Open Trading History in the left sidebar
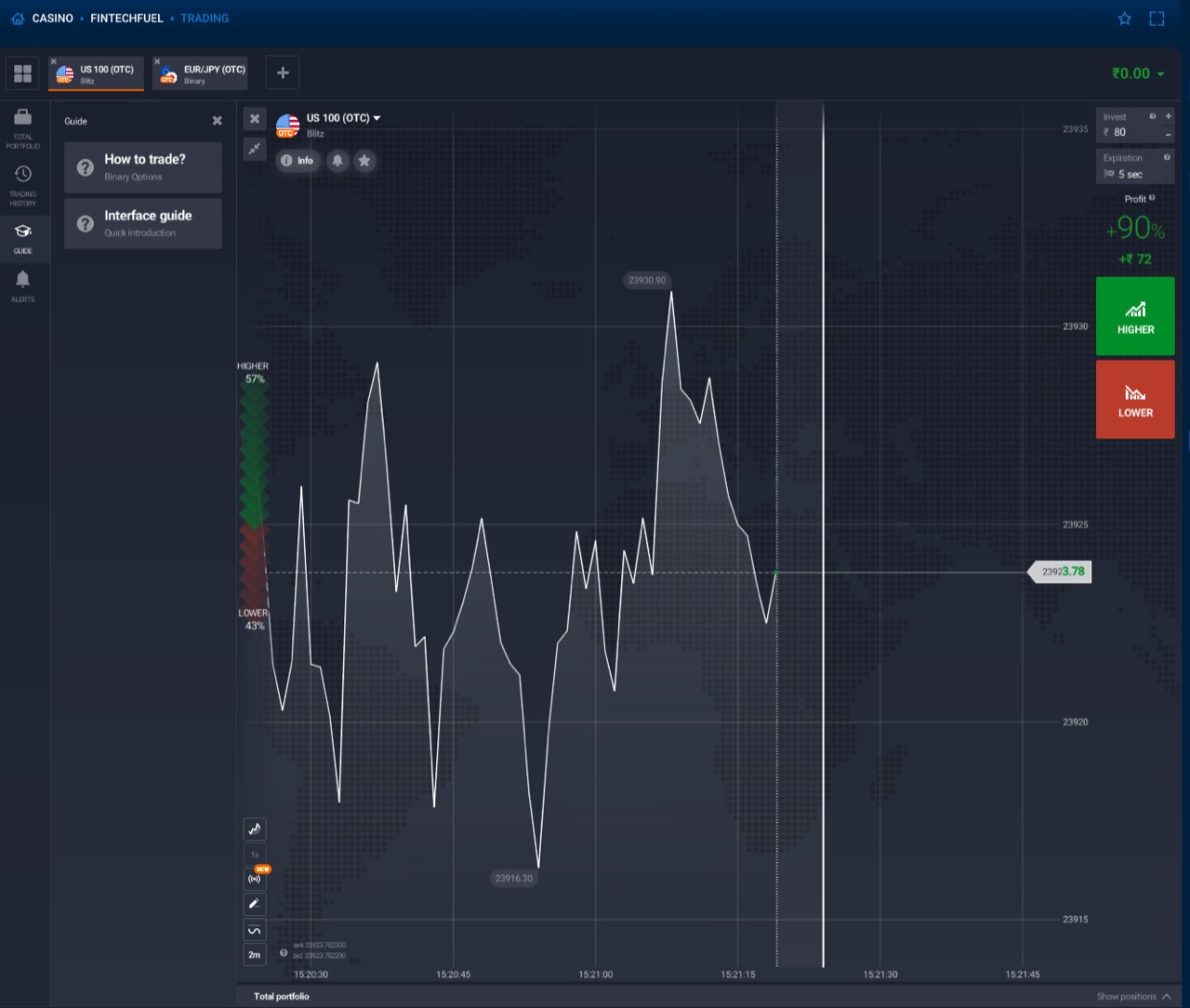This screenshot has width=1190, height=1008. click(22, 179)
